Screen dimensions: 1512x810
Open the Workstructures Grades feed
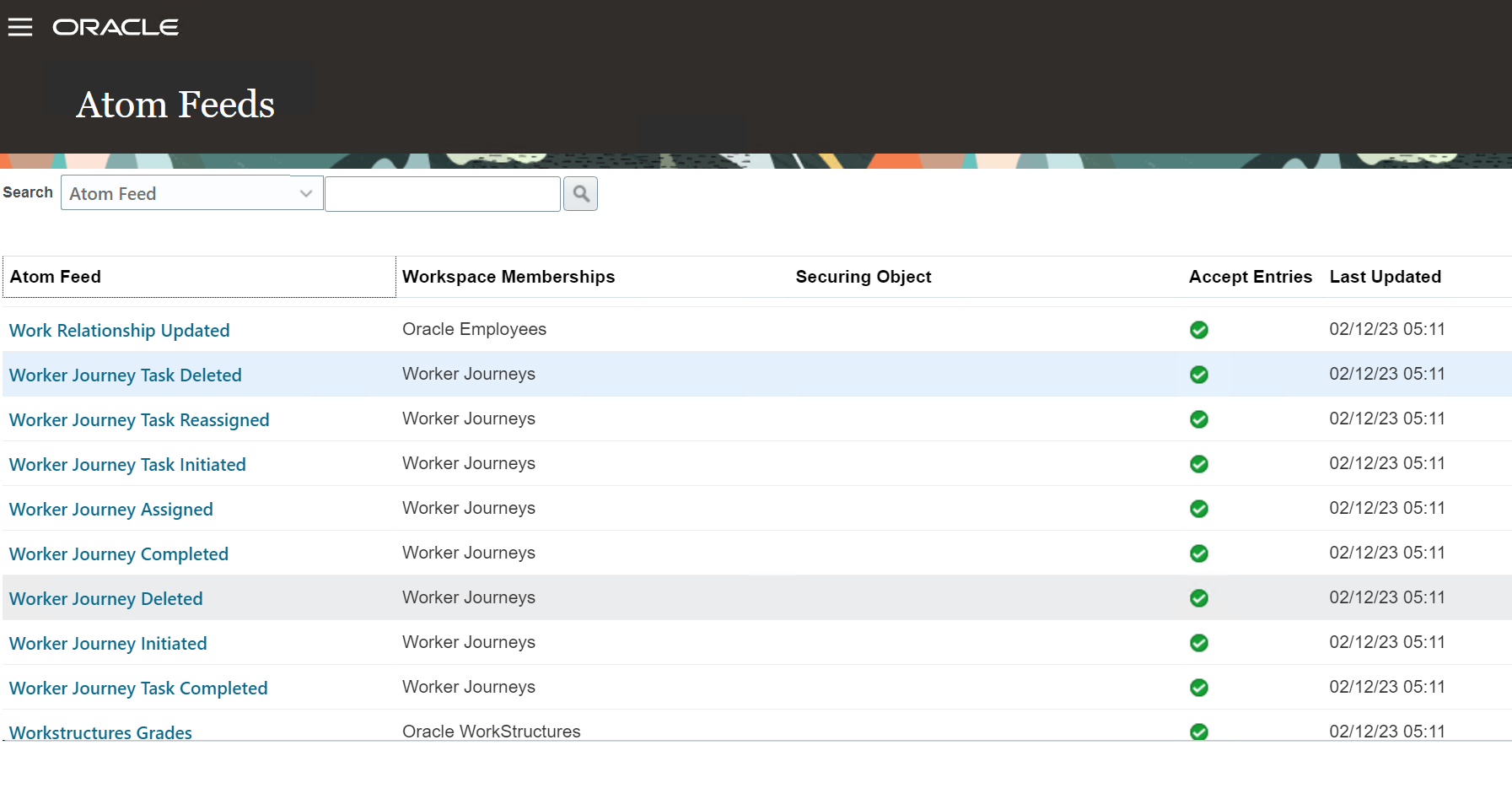pos(100,732)
